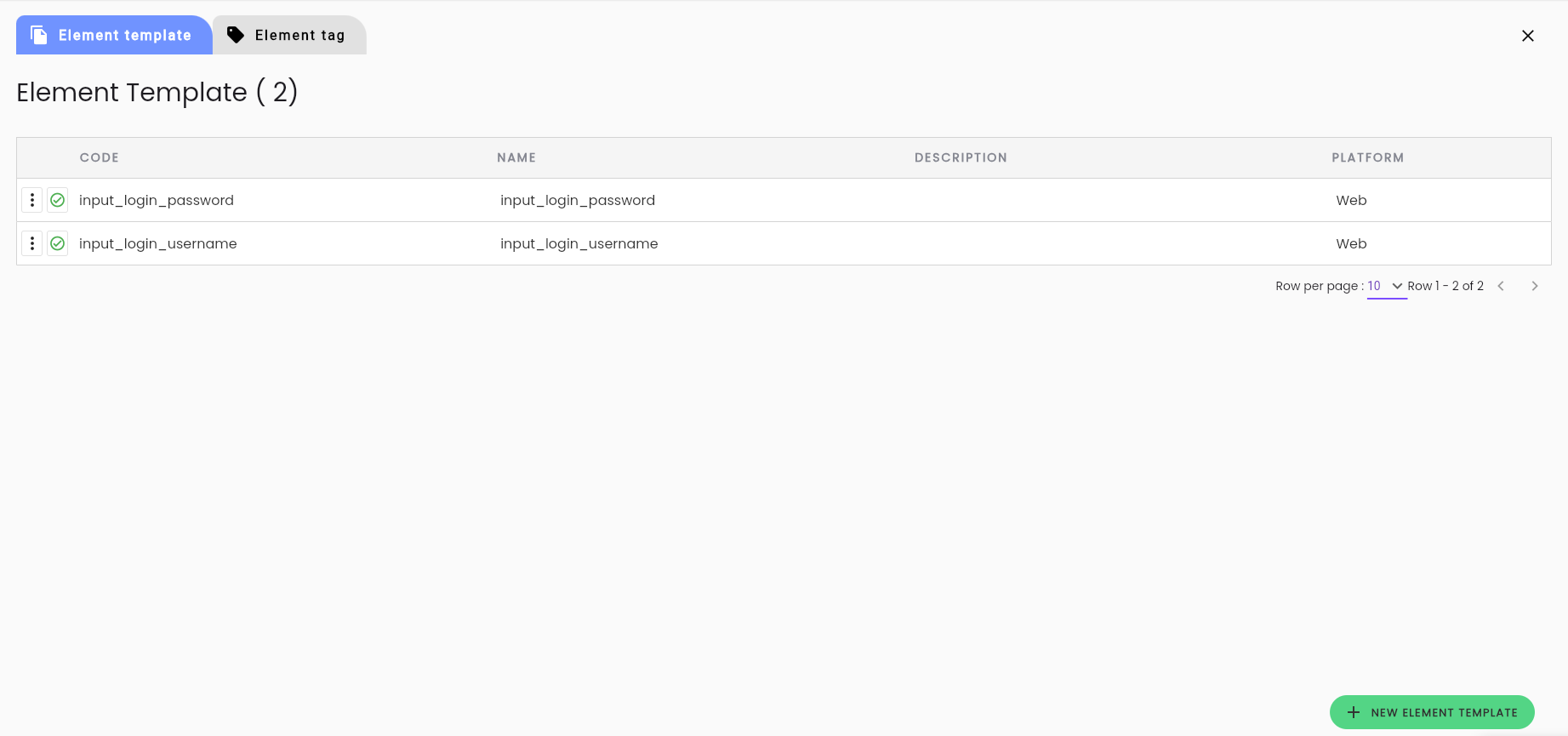The height and width of the screenshot is (736, 1568).
Task: Sort by the NAME column header
Action: tap(516, 157)
